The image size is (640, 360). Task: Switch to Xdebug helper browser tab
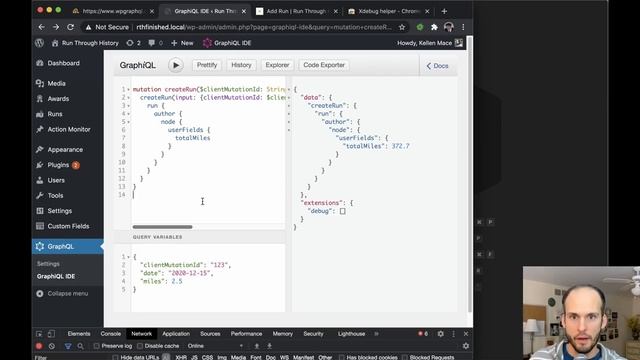388,11
